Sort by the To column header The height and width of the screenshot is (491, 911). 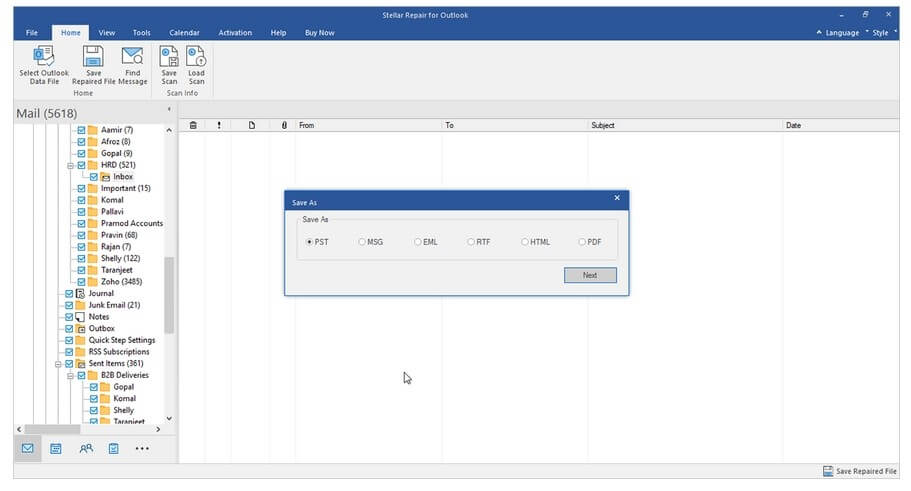coord(514,125)
